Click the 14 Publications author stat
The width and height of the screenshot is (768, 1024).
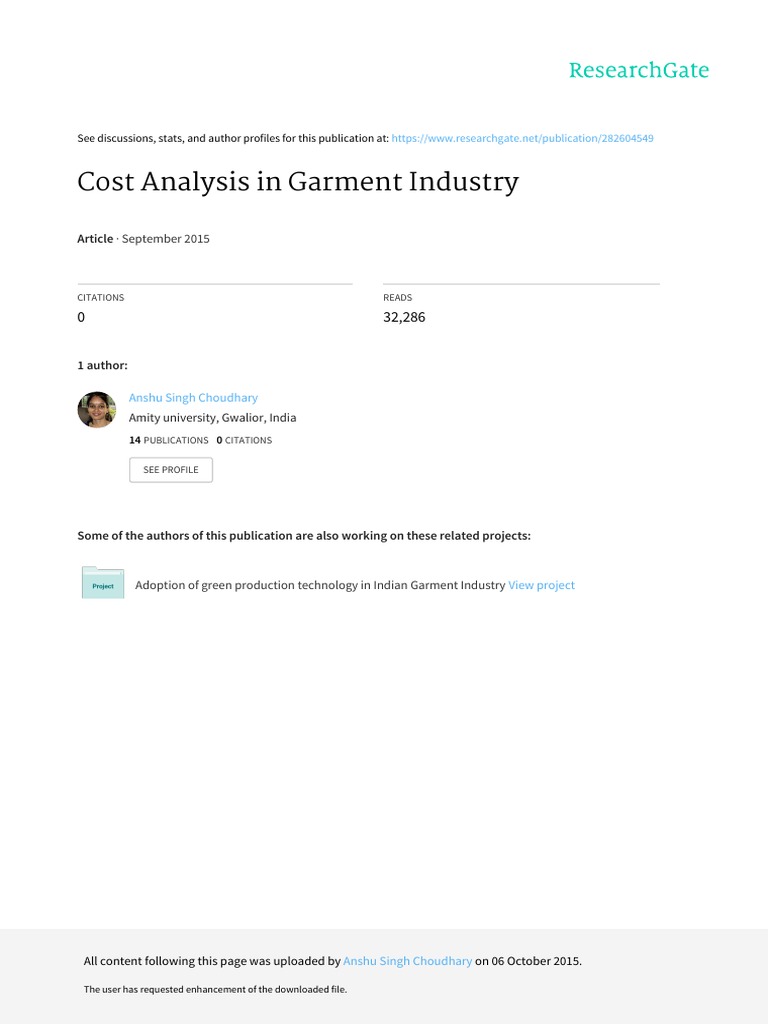click(169, 440)
